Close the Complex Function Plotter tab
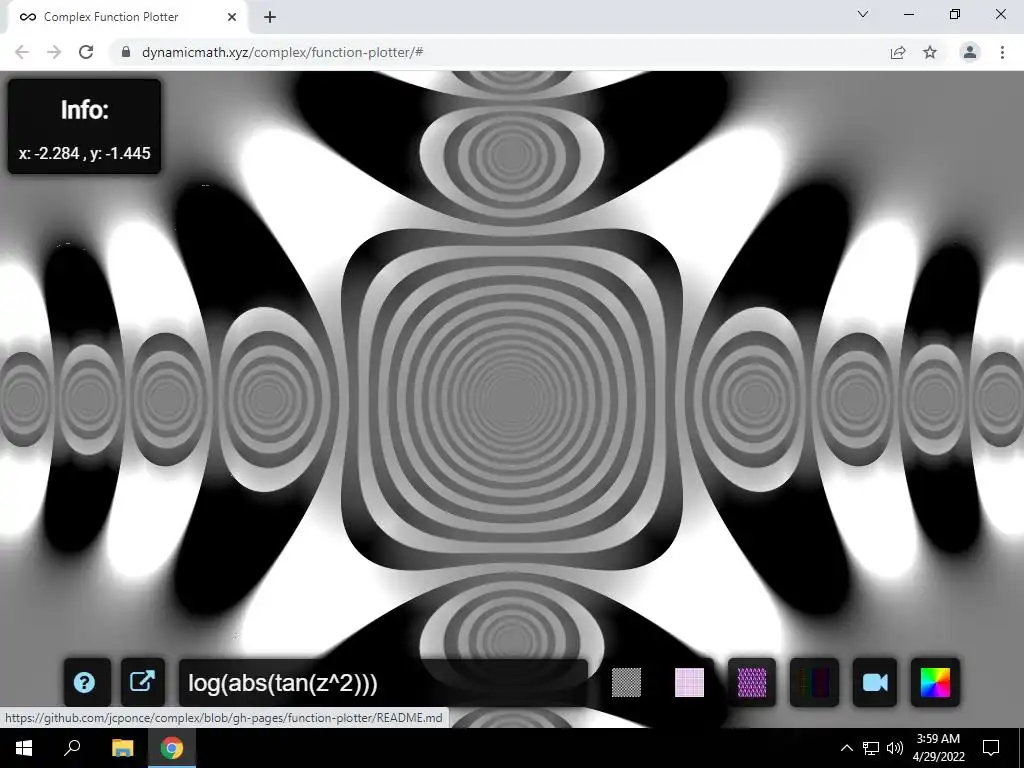 pos(232,17)
